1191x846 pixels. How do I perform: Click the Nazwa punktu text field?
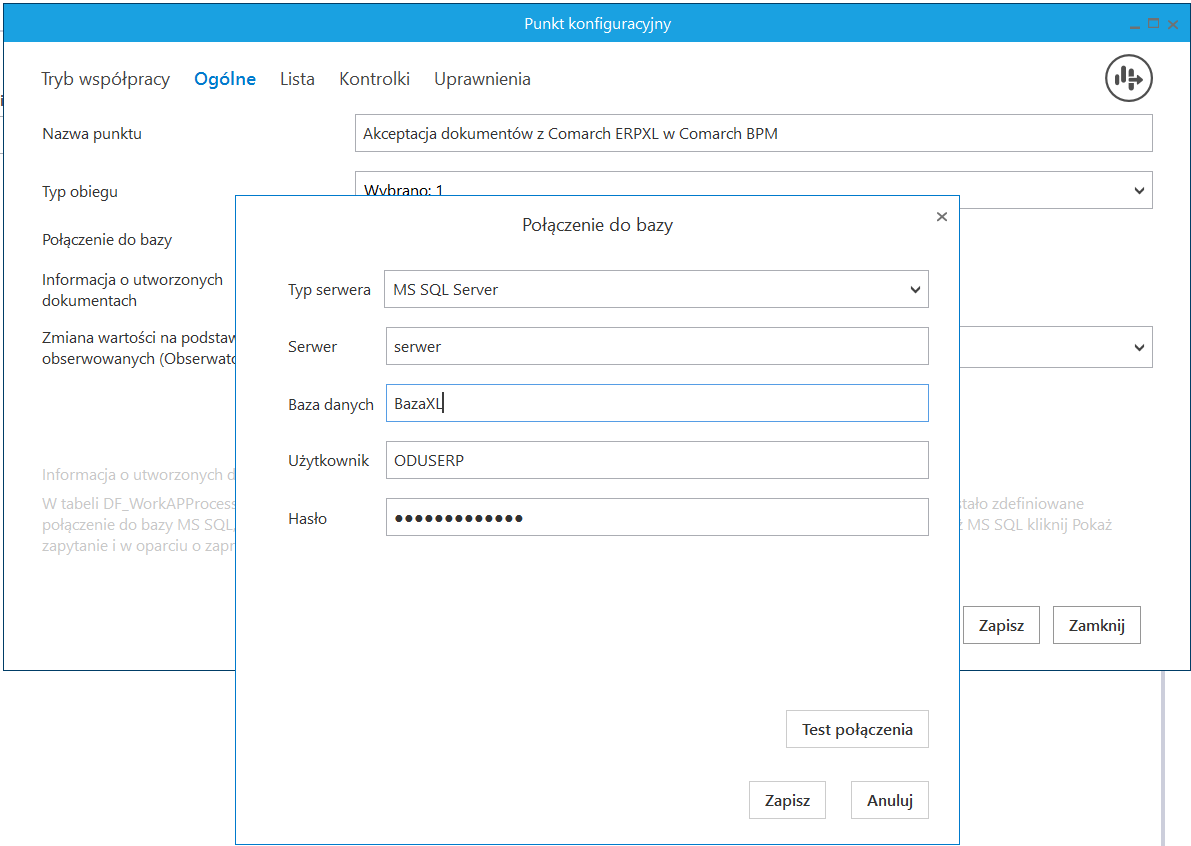coord(753,133)
